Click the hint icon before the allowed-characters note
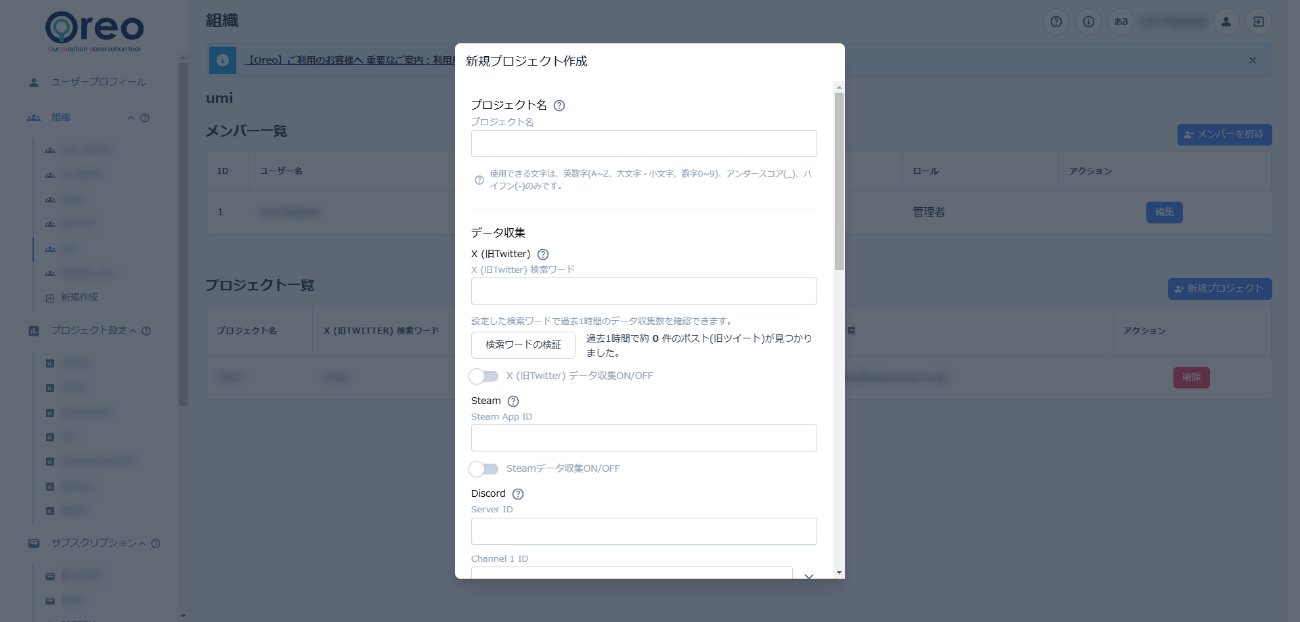1300x622 pixels. [479, 180]
